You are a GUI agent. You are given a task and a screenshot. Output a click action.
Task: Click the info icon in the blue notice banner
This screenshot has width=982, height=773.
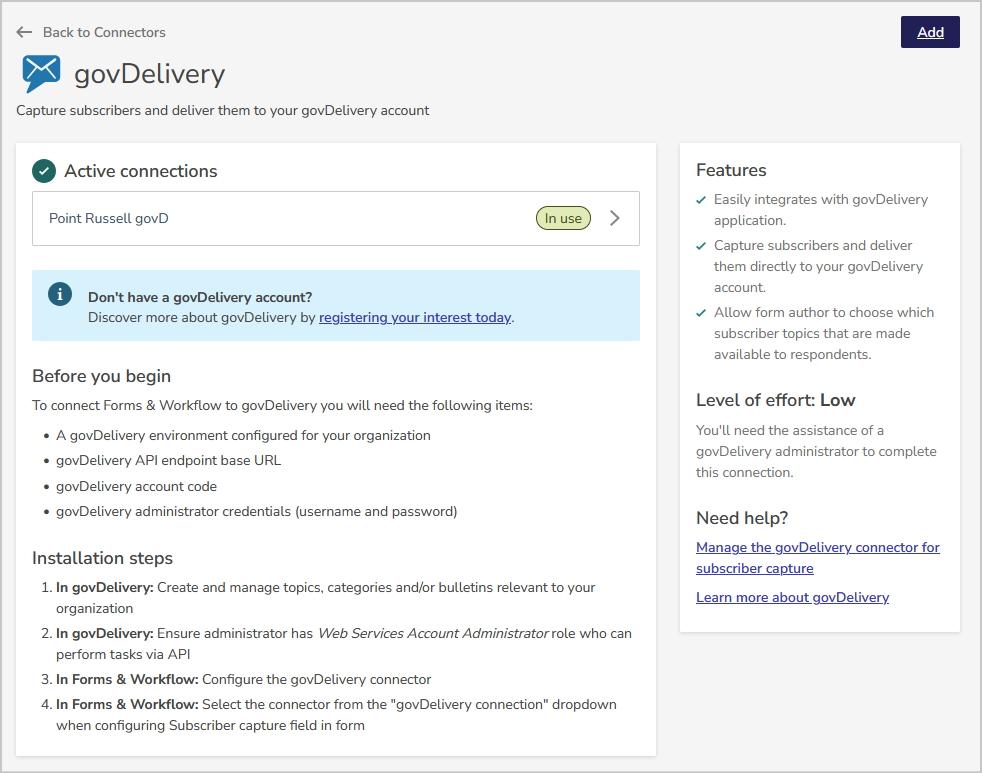click(x=59, y=294)
